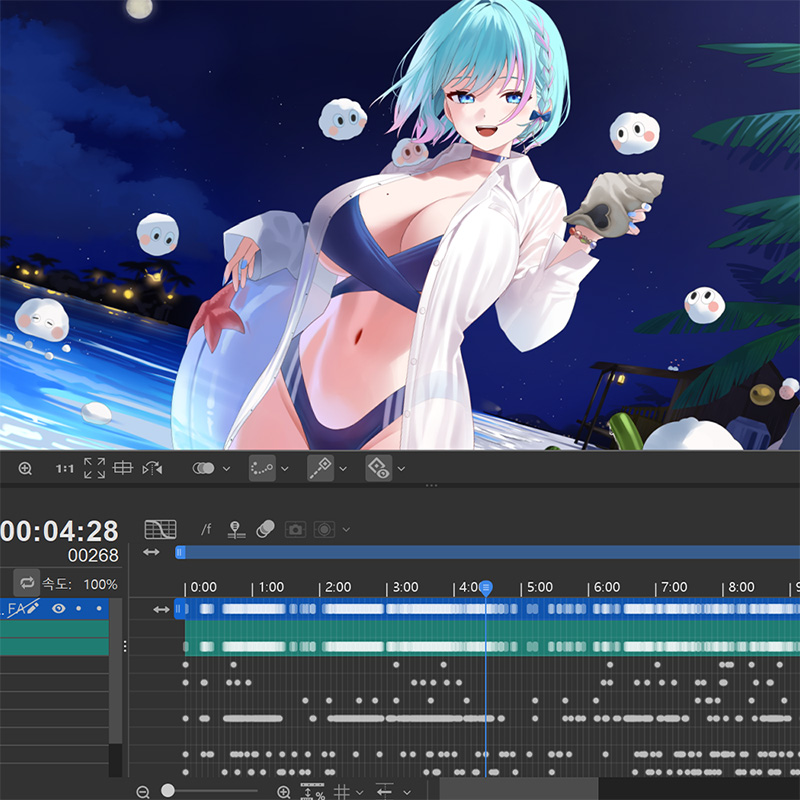Jump to 6:00 on the time ruler
This screenshot has width=800, height=800.
[x=607, y=587]
